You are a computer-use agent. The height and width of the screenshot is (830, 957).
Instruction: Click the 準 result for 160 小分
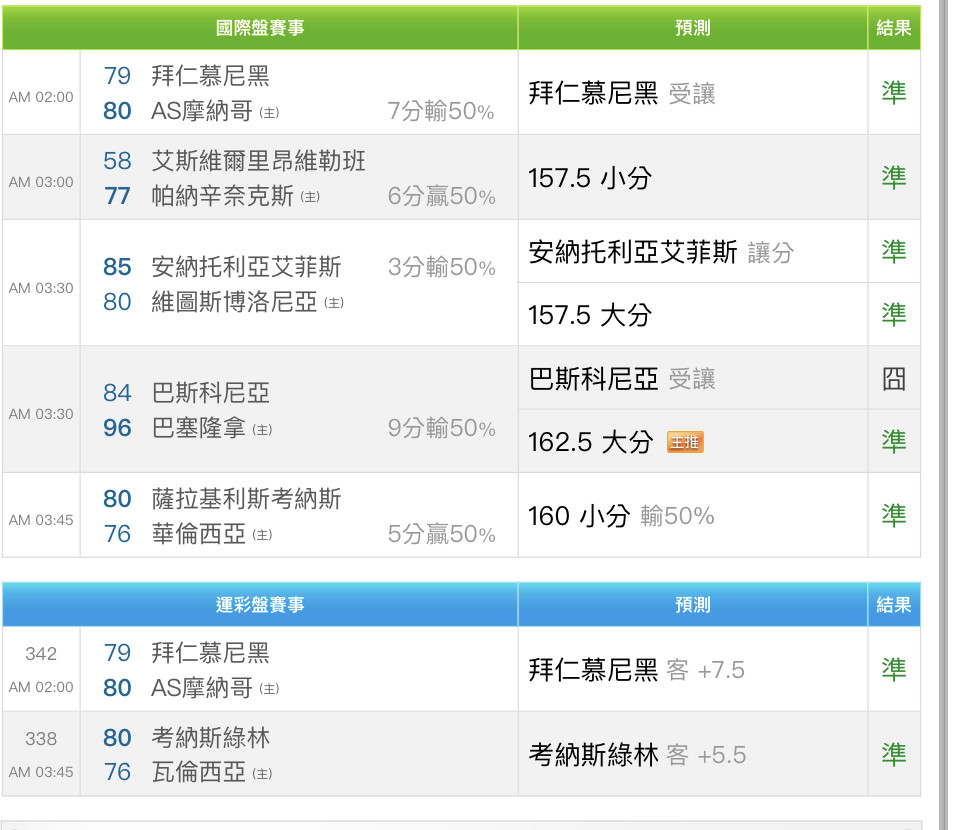tap(894, 515)
